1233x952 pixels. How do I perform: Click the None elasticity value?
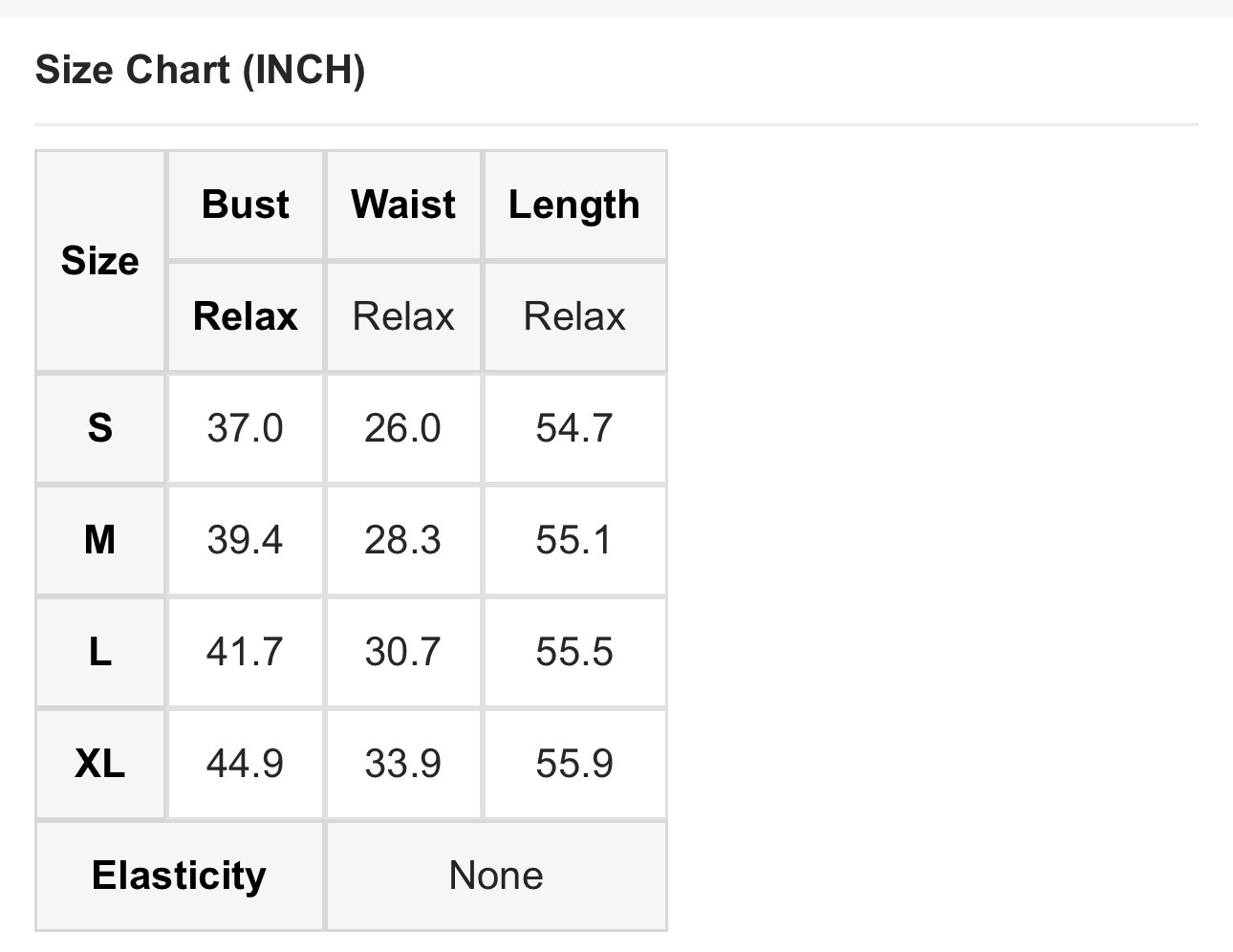coord(496,876)
